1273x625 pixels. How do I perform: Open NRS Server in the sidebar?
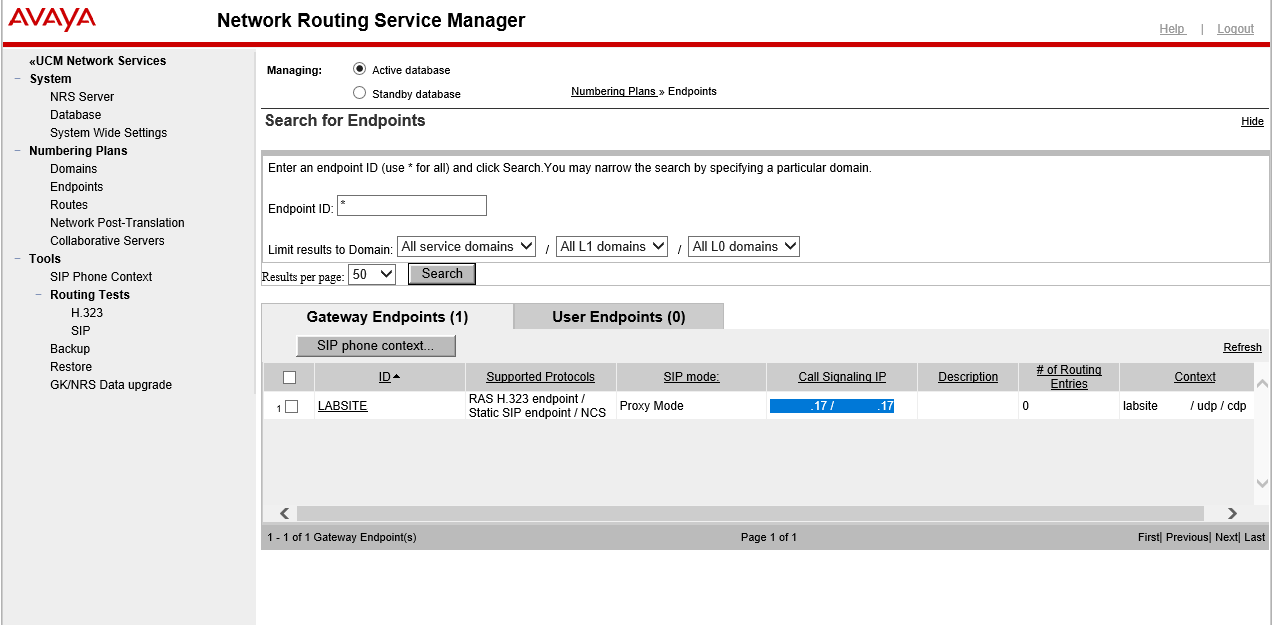coord(82,97)
